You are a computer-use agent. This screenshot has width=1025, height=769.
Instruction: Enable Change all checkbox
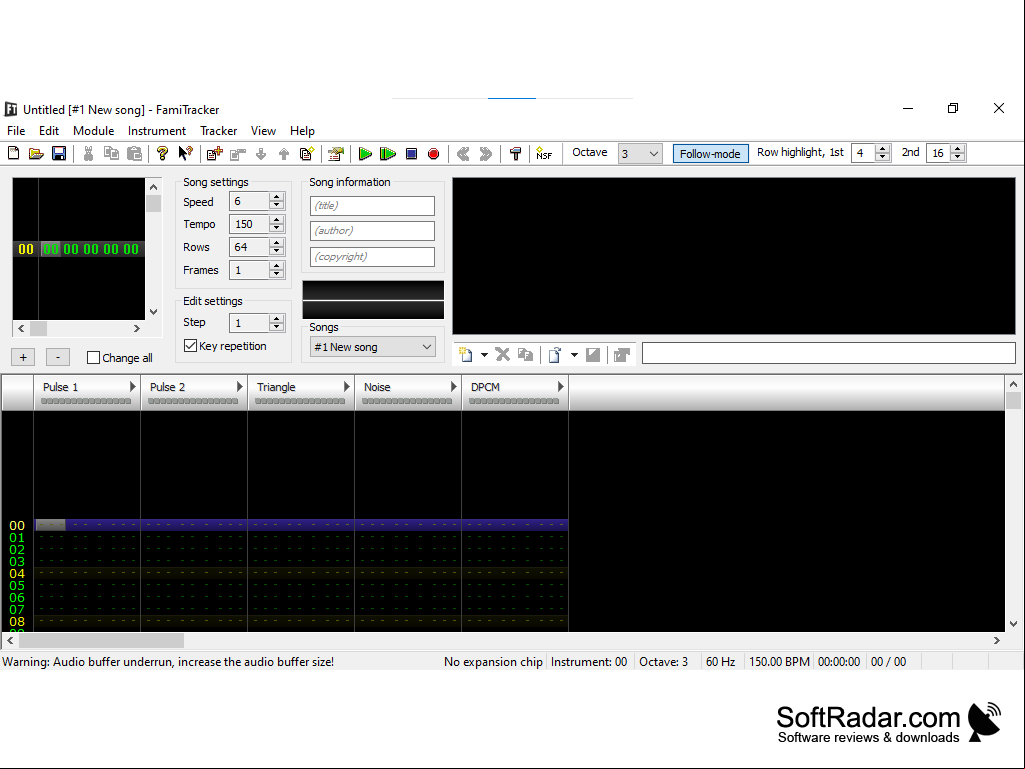[93, 358]
